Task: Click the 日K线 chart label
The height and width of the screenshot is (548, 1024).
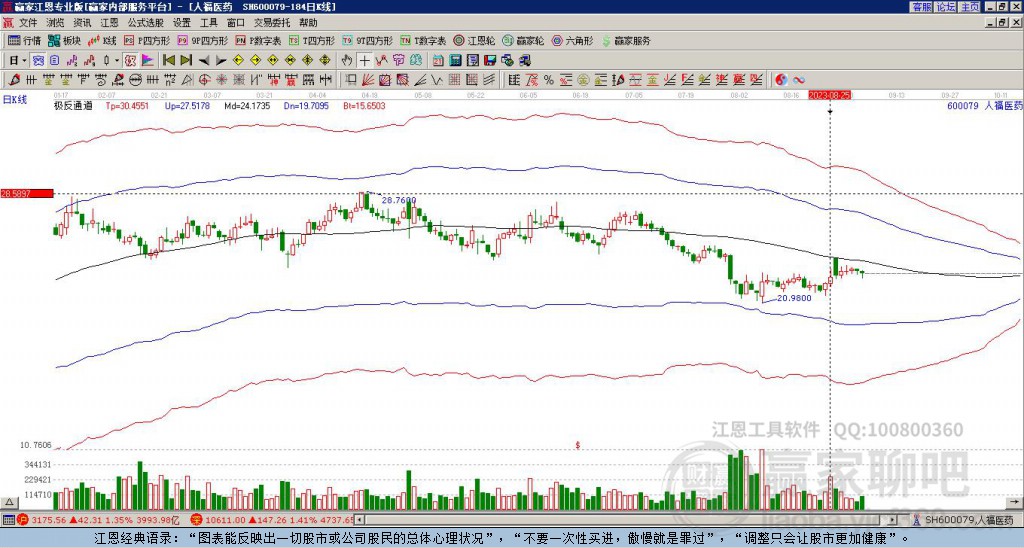Action: tap(15, 100)
